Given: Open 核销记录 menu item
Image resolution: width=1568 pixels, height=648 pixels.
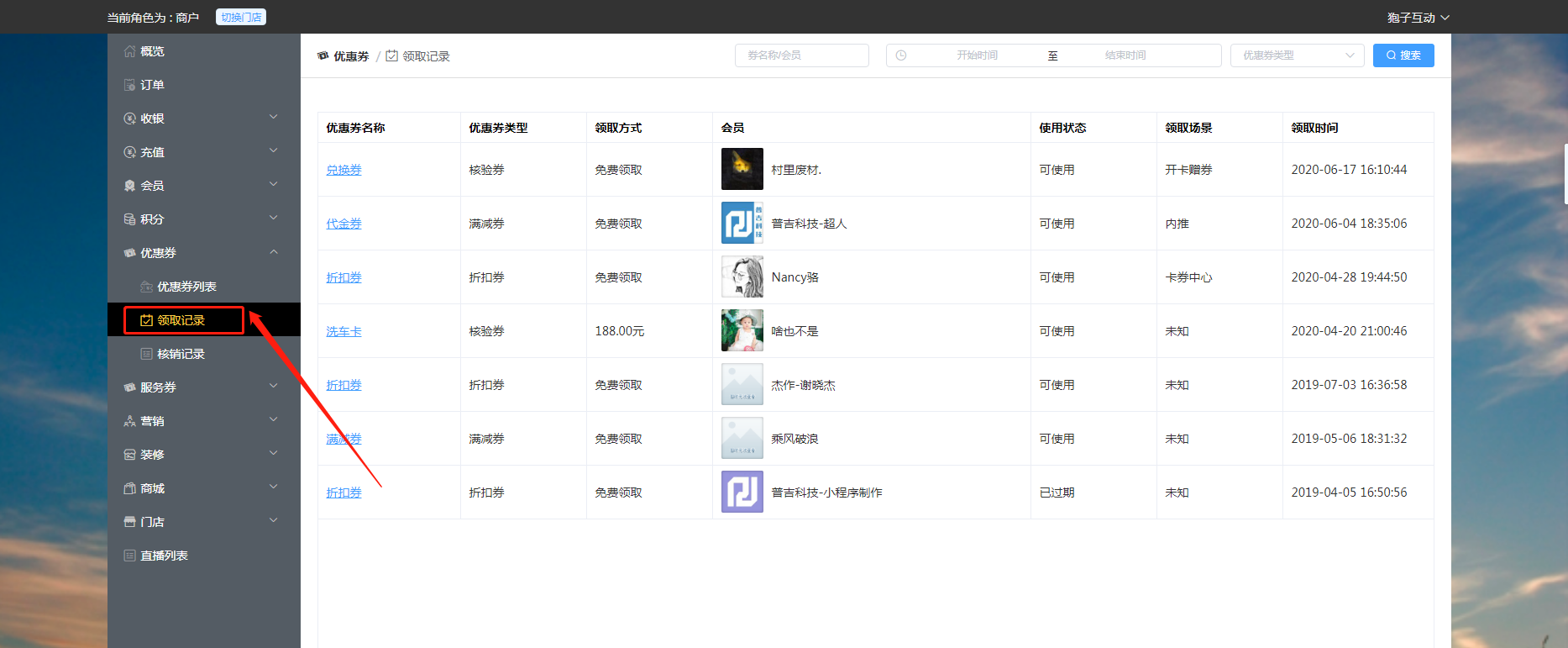Looking at the screenshot, I should (x=204, y=354).
